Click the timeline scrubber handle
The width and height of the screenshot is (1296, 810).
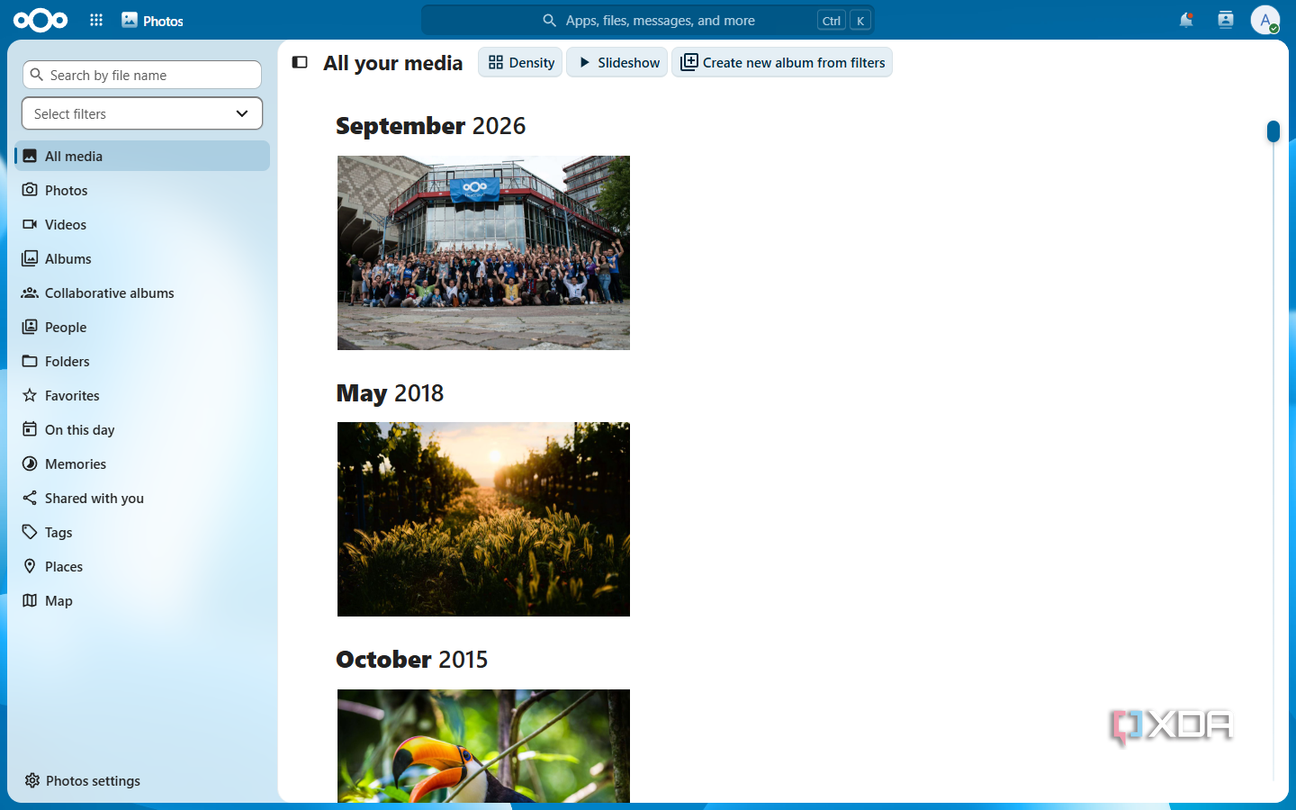(1273, 131)
